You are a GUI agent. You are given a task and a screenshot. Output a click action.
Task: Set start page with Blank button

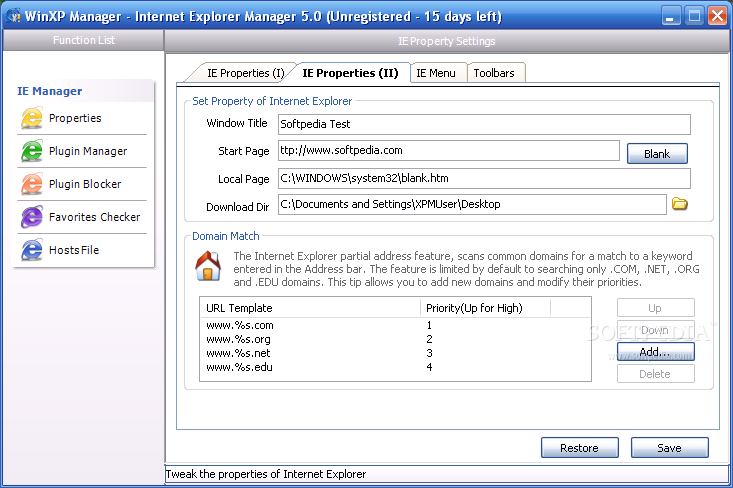pos(657,154)
